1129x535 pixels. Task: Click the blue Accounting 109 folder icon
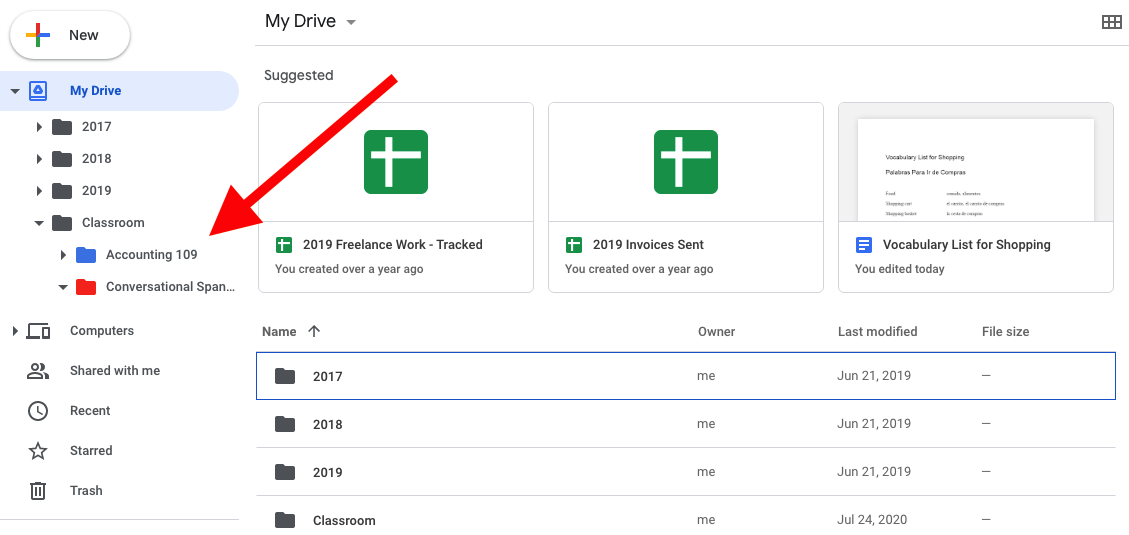coord(86,254)
